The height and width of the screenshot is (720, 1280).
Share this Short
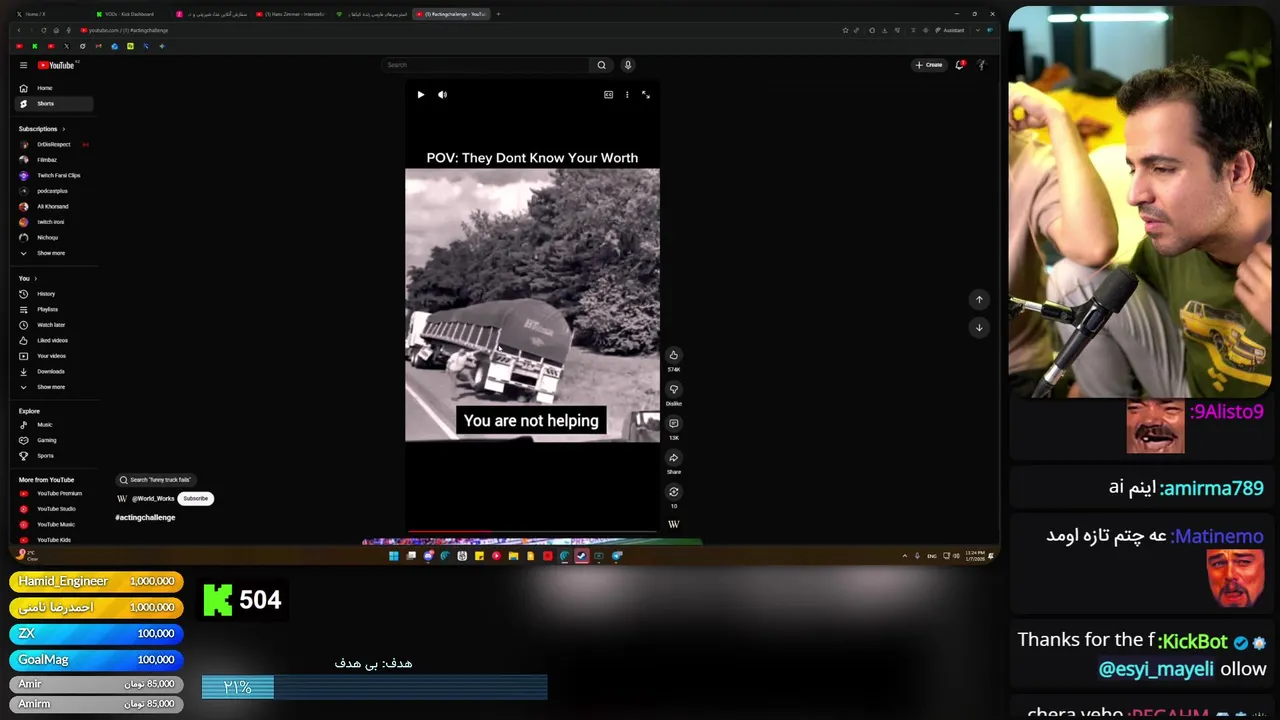(x=674, y=458)
